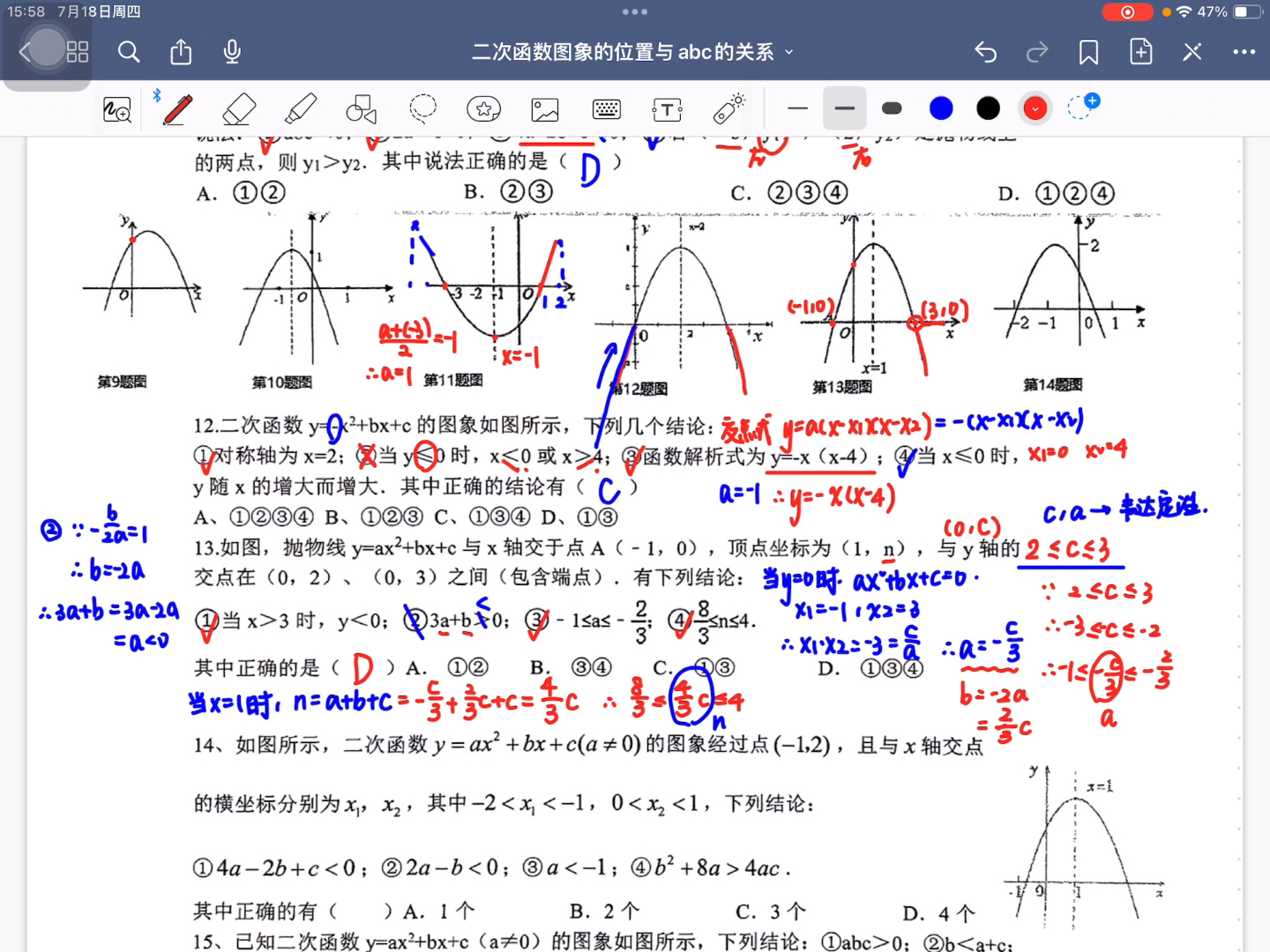Tap the battery percentage indicator
The width and height of the screenshot is (1270, 952).
click(x=1212, y=11)
